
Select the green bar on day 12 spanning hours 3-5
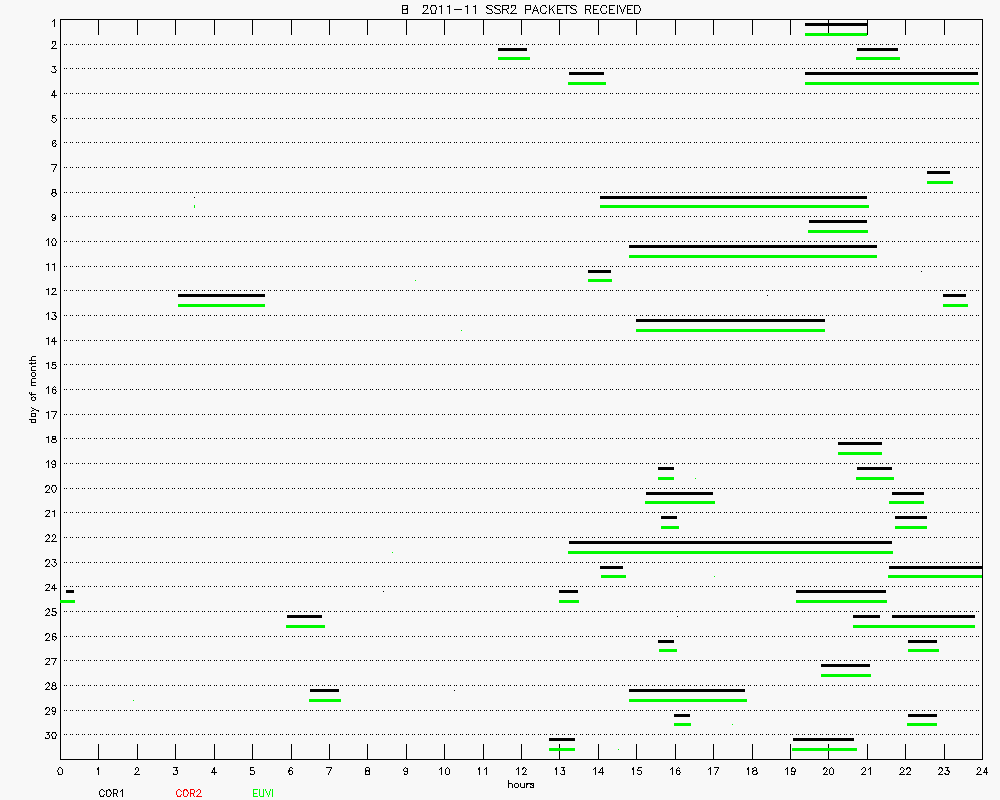click(221, 305)
